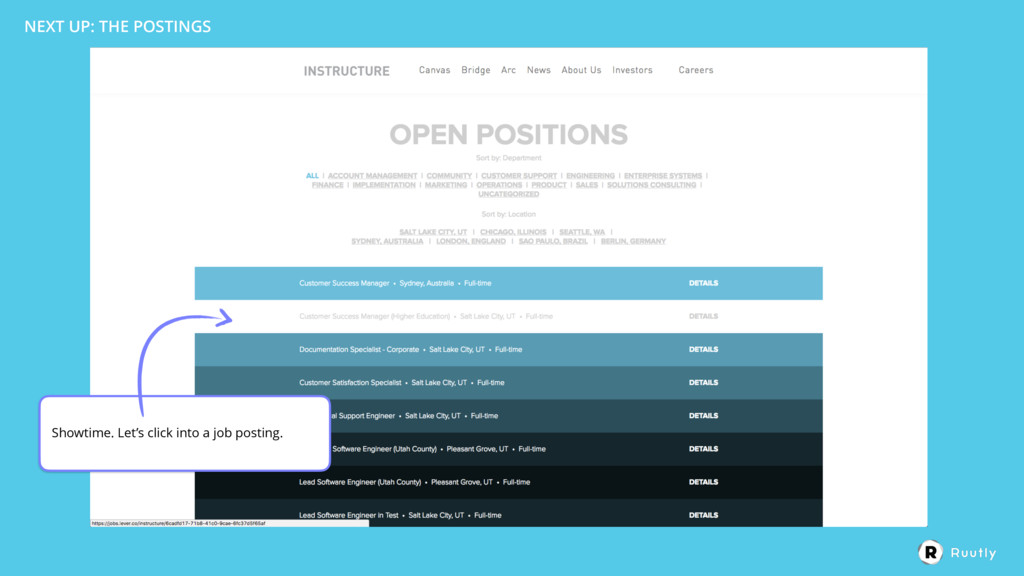Open Lead Software Engineer in Test posting
The image size is (1024, 576).
click(509, 514)
